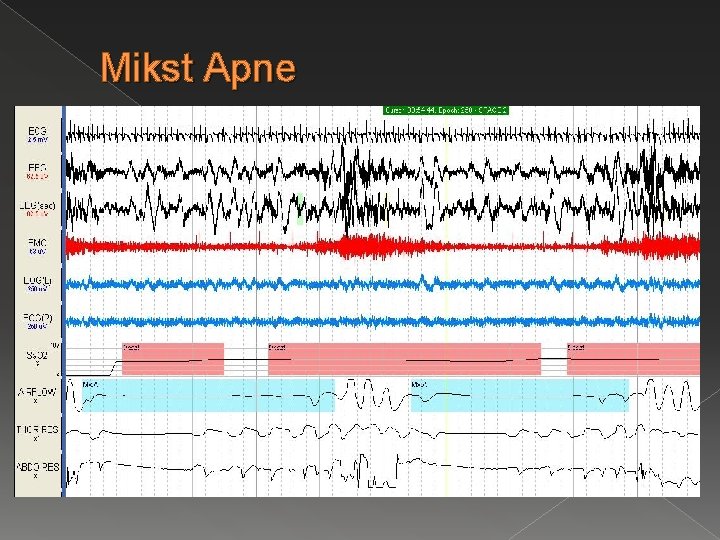Select the EEG(sec) channel label

[x=37, y=206]
